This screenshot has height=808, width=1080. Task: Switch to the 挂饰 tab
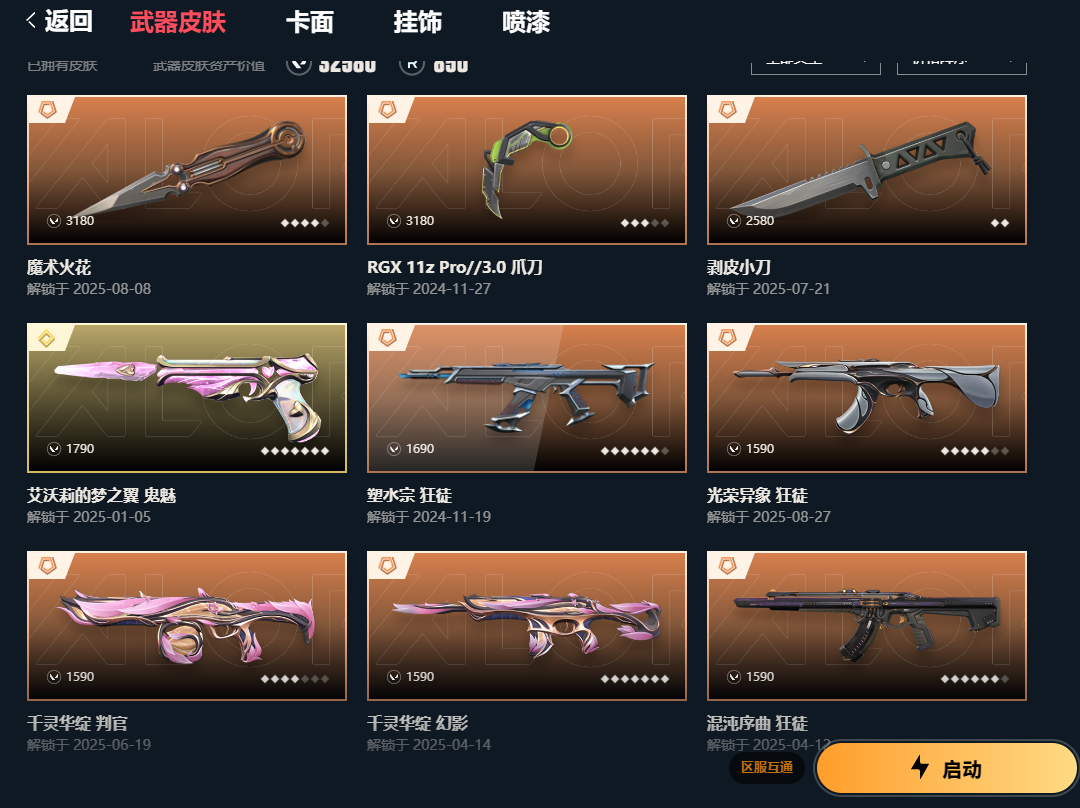coord(418,22)
